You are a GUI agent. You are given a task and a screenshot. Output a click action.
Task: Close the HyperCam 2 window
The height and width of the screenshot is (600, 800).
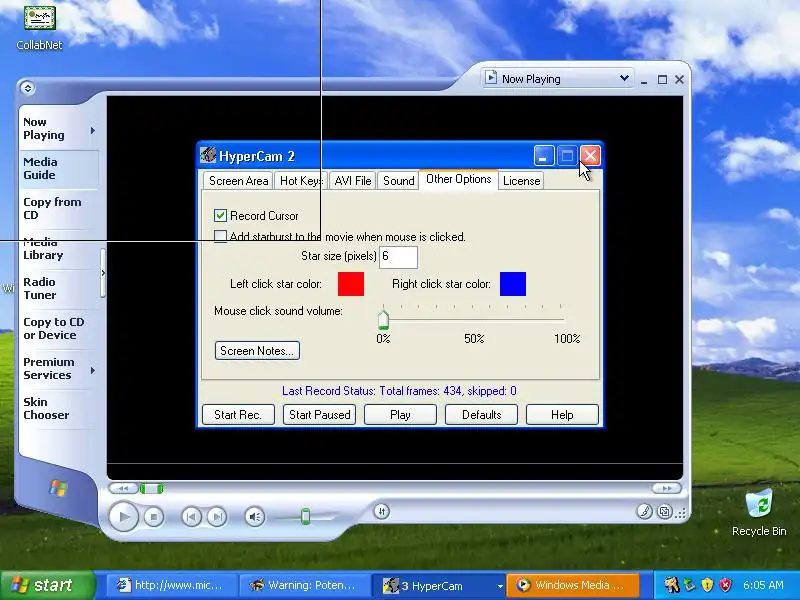[590, 156]
